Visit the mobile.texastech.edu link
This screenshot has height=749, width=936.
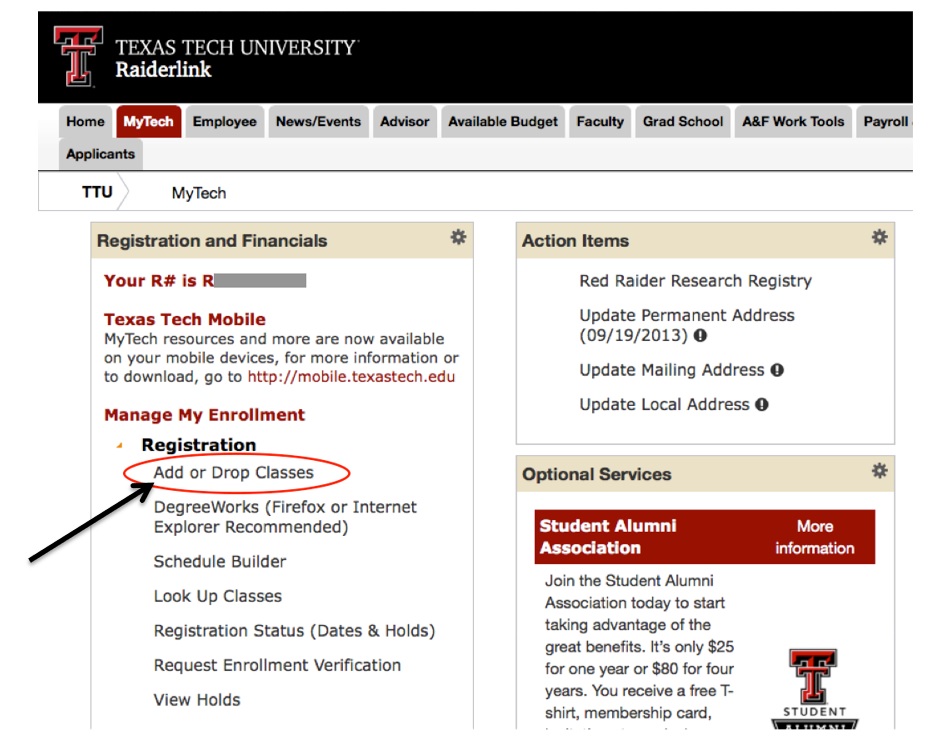(351, 377)
